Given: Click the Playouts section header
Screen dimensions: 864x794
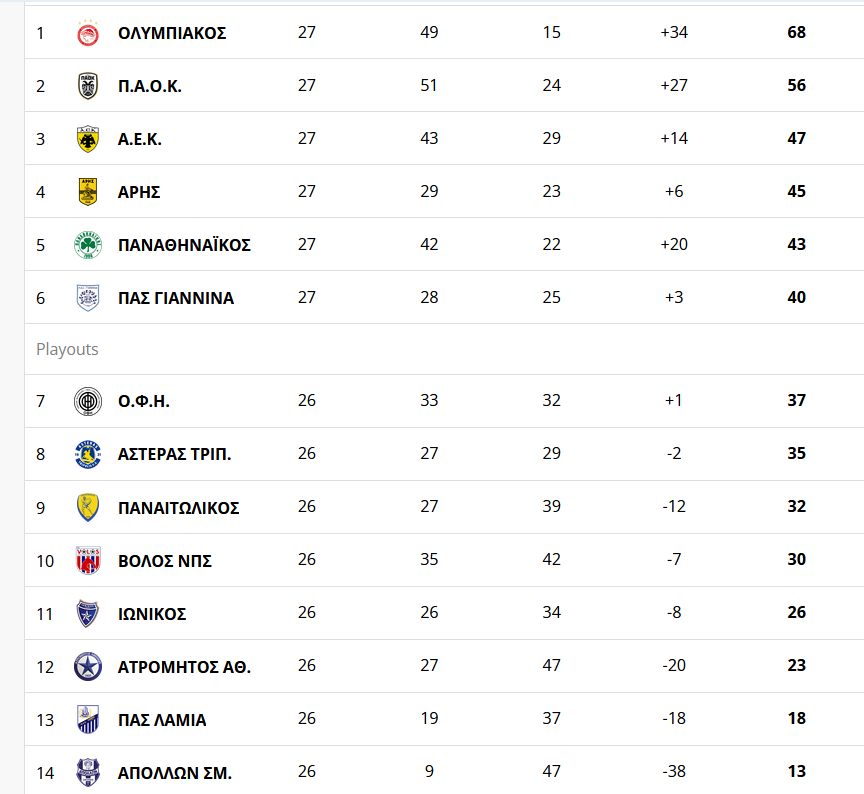Looking at the screenshot, I should [x=67, y=350].
